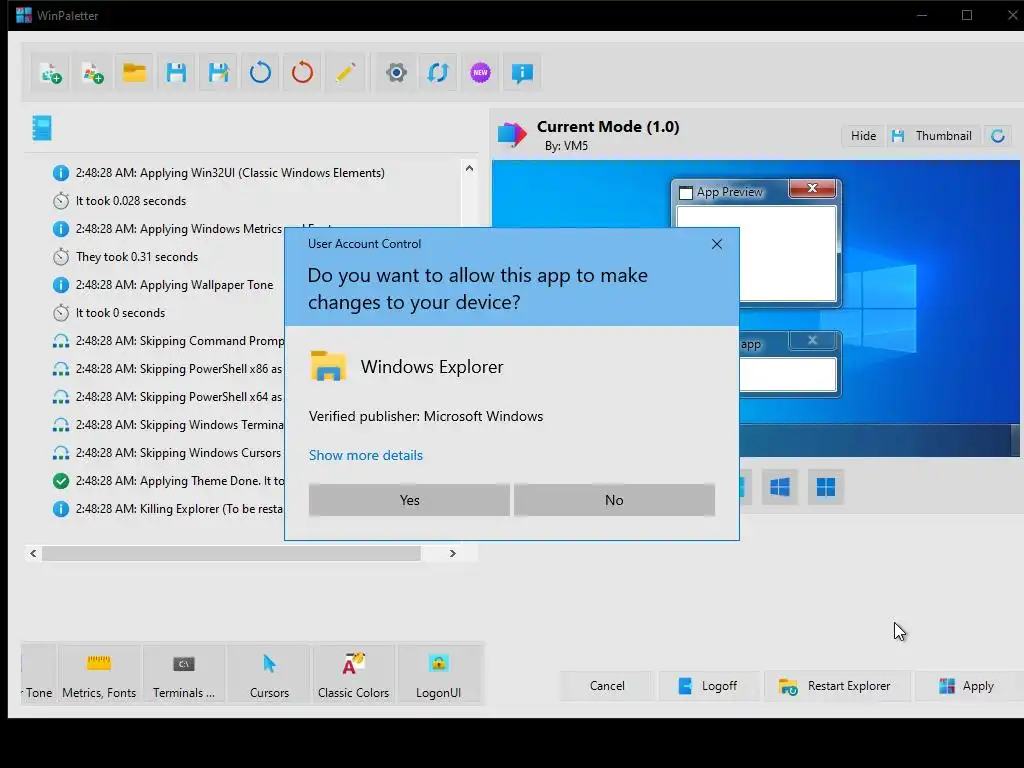The width and height of the screenshot is (1024, 768).
Task: Click the new theme from wallpaper icon
Action: [51, 73]
